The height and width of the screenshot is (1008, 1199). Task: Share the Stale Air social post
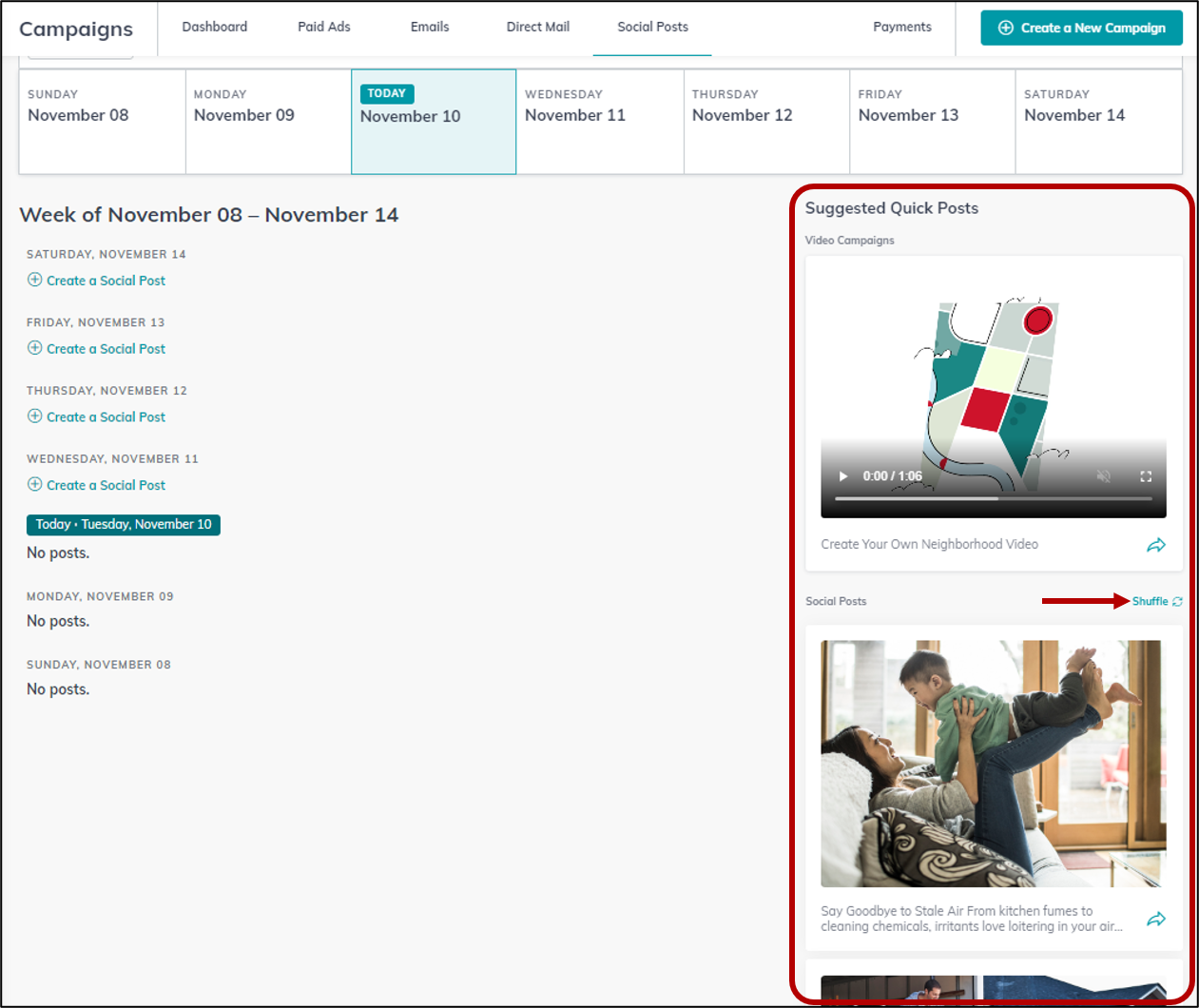click(1157, 919)
